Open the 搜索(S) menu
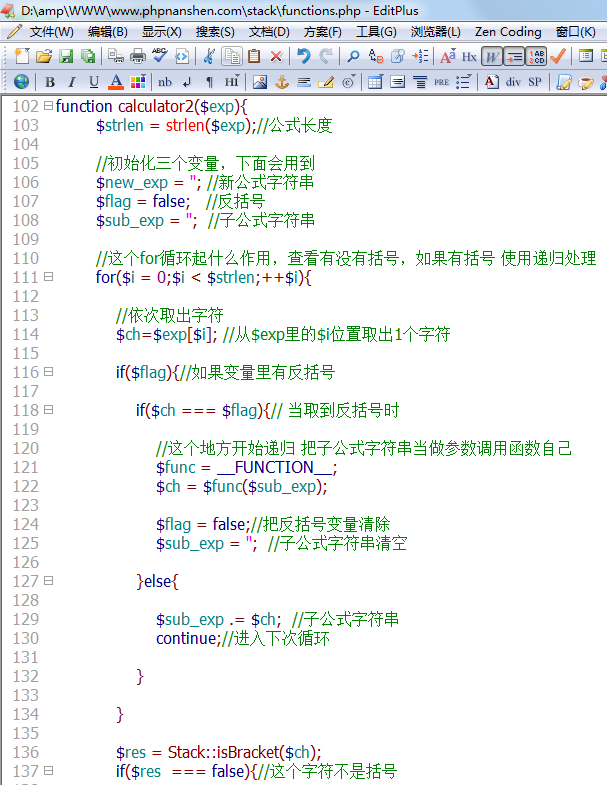Viewport: 607px width, 785px height. pyautogui.click(x=215, y=32)
